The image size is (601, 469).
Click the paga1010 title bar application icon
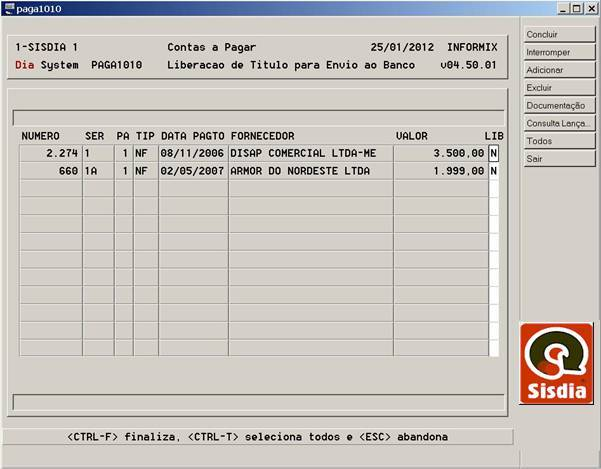click(8, 8)
